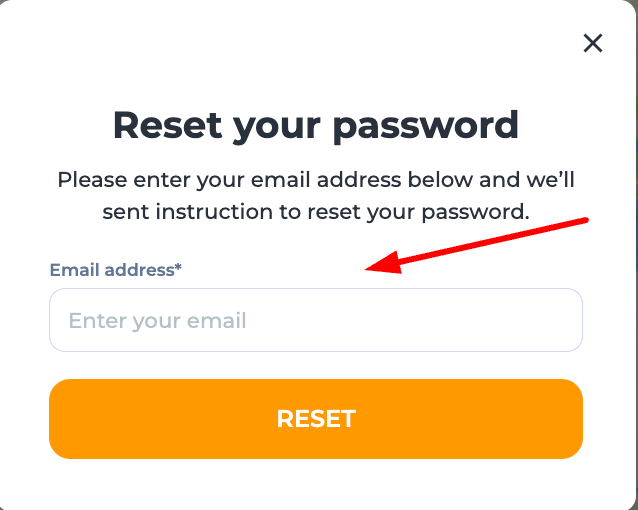Click the tail end of red arrow
This screenshot has width=638, height=510.
585,221
